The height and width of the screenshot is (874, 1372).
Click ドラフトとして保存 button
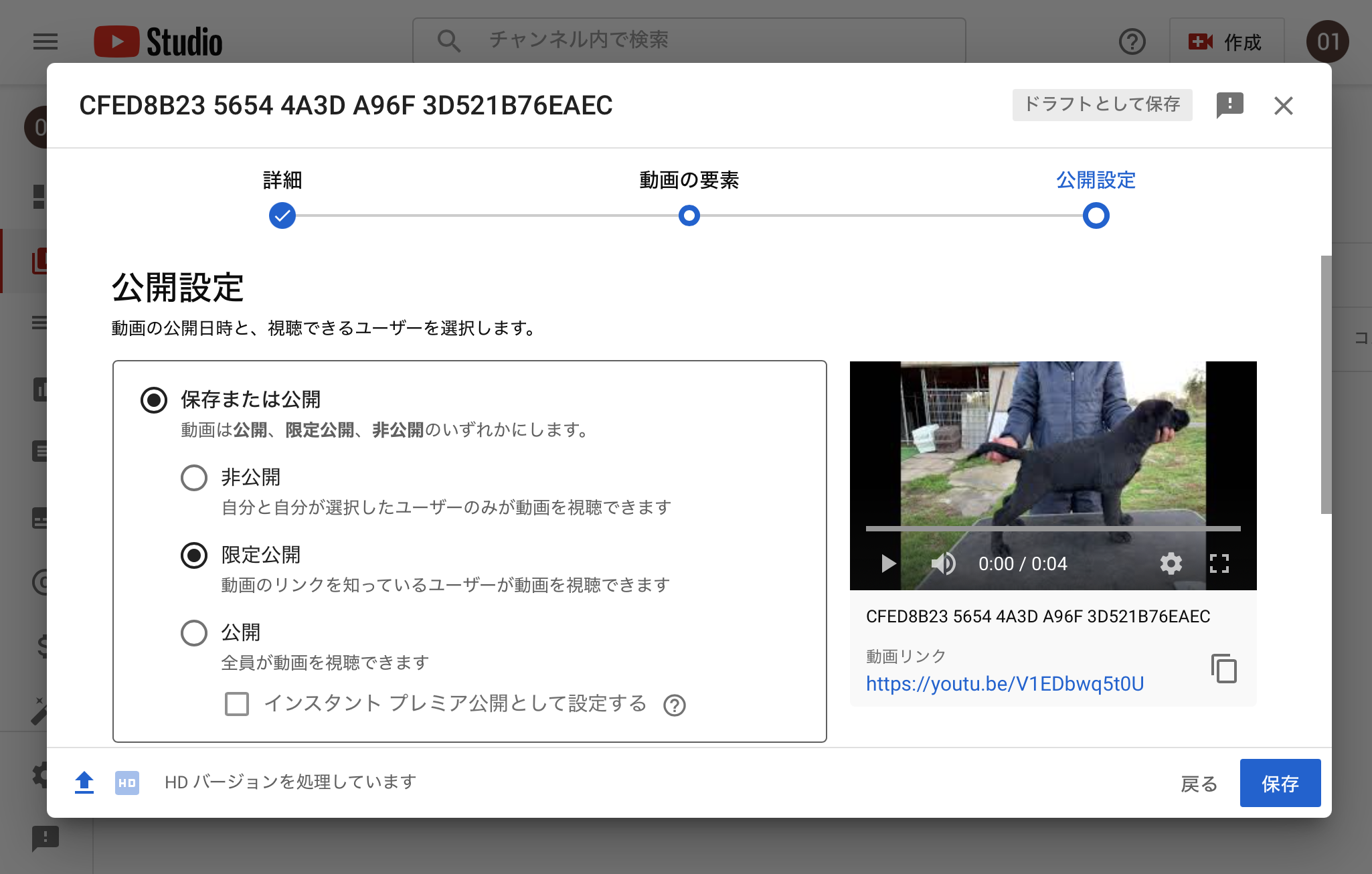(1102, 104)
